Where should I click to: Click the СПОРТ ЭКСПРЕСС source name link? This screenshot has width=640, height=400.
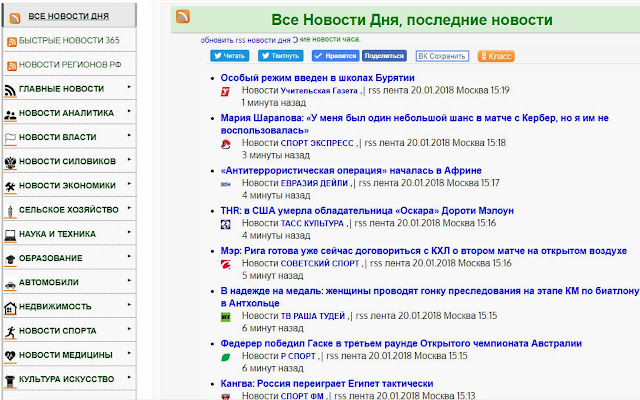317,143
